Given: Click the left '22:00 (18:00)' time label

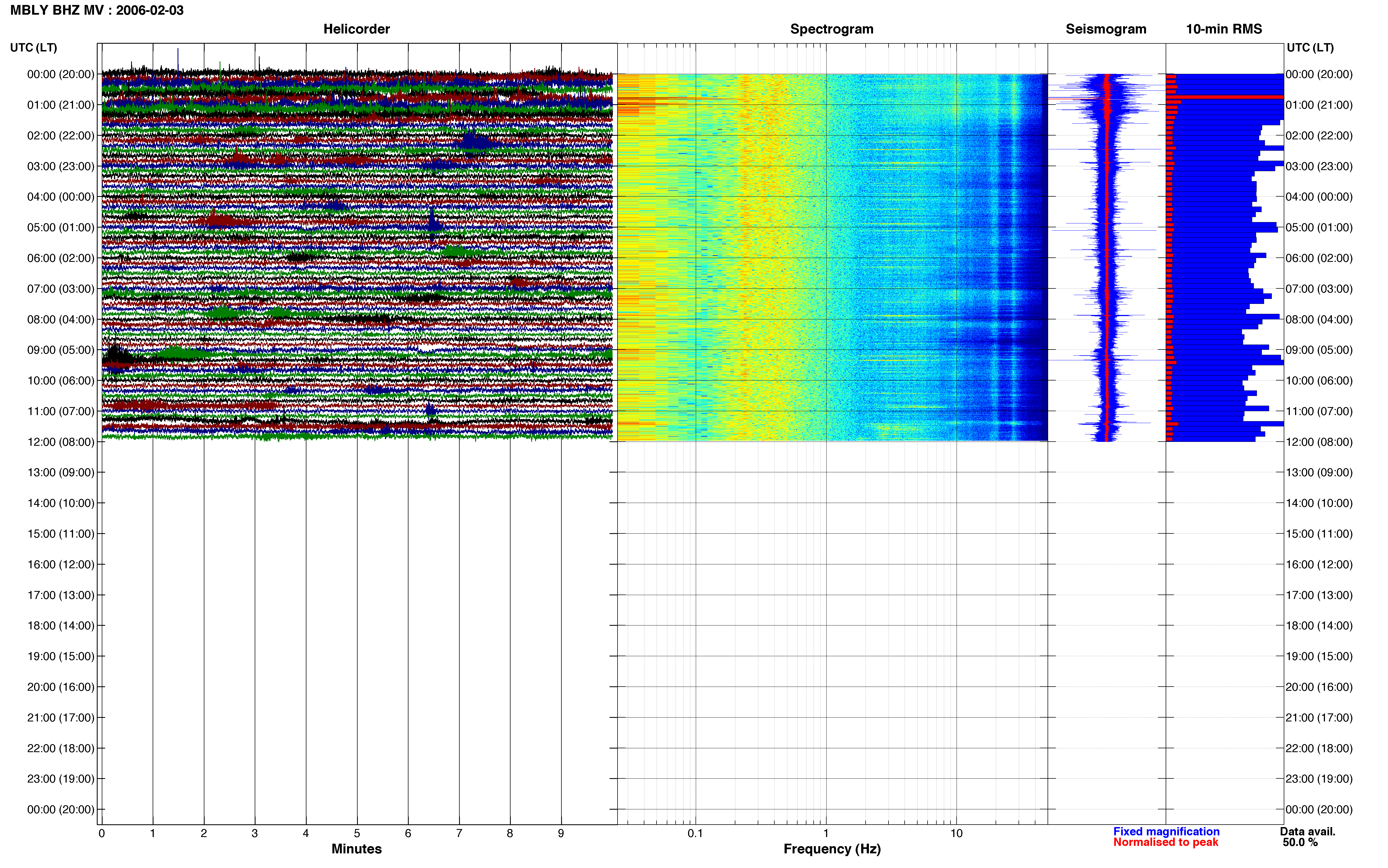Looking at the screenshot, I should click(x=61, y=748).
